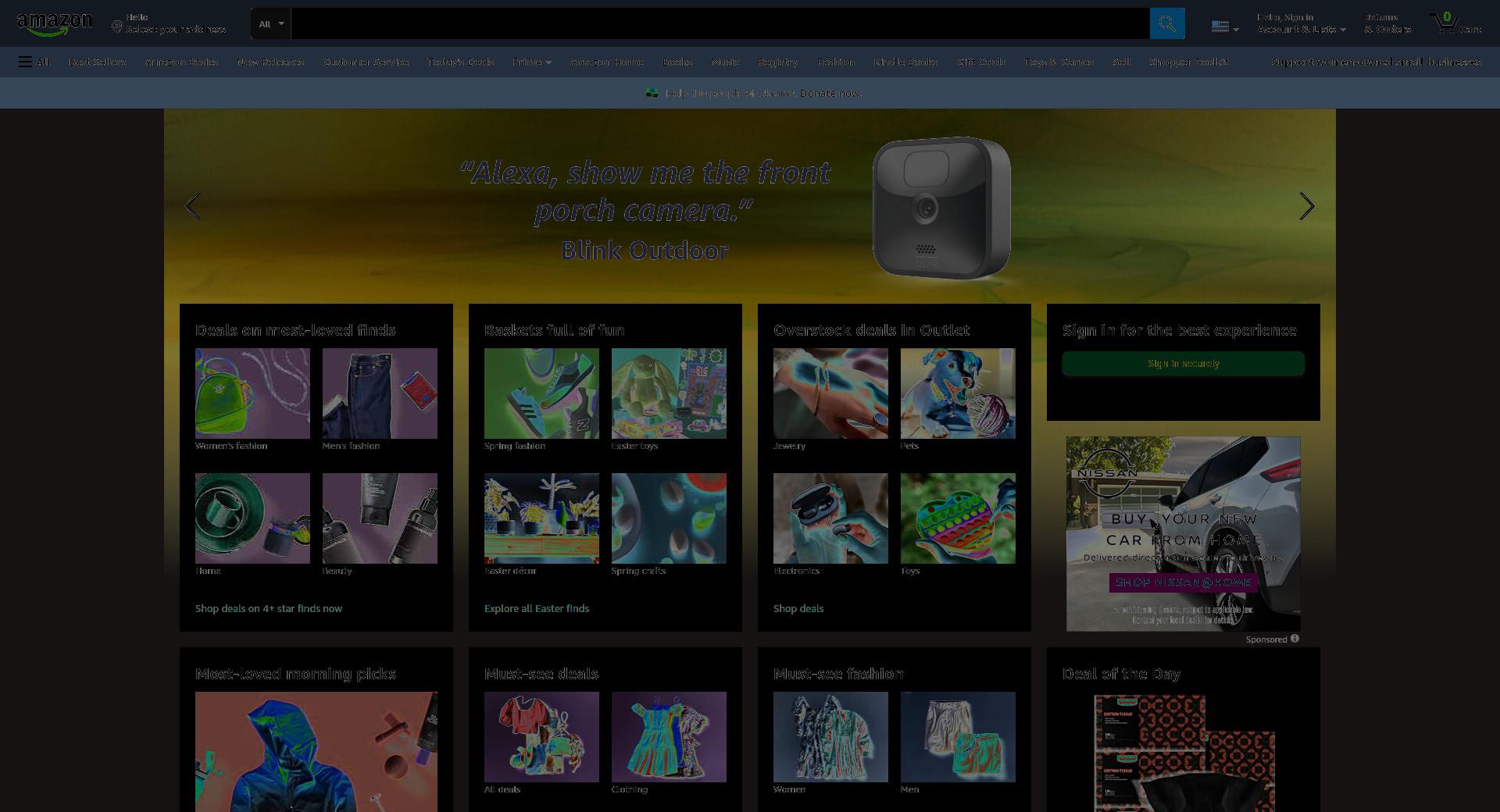Open Fashion nav item
The image size is (1500, 812).
click(836, 62)
